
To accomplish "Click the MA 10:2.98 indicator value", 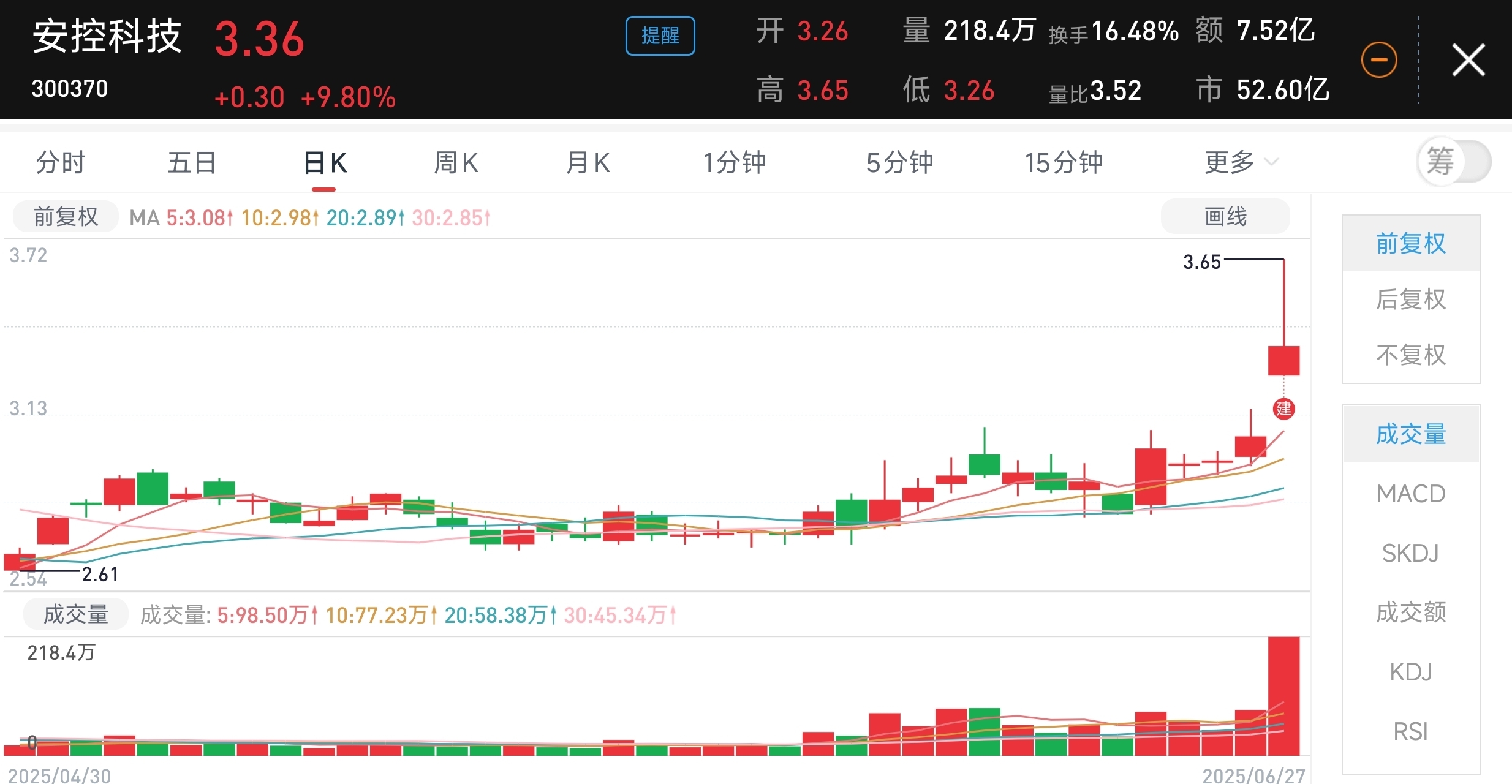I will (x=280, y=217).
